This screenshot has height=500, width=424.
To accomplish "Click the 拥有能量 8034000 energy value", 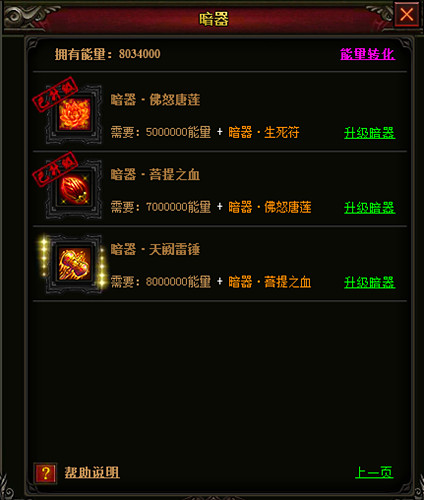I will click(140, 54).
